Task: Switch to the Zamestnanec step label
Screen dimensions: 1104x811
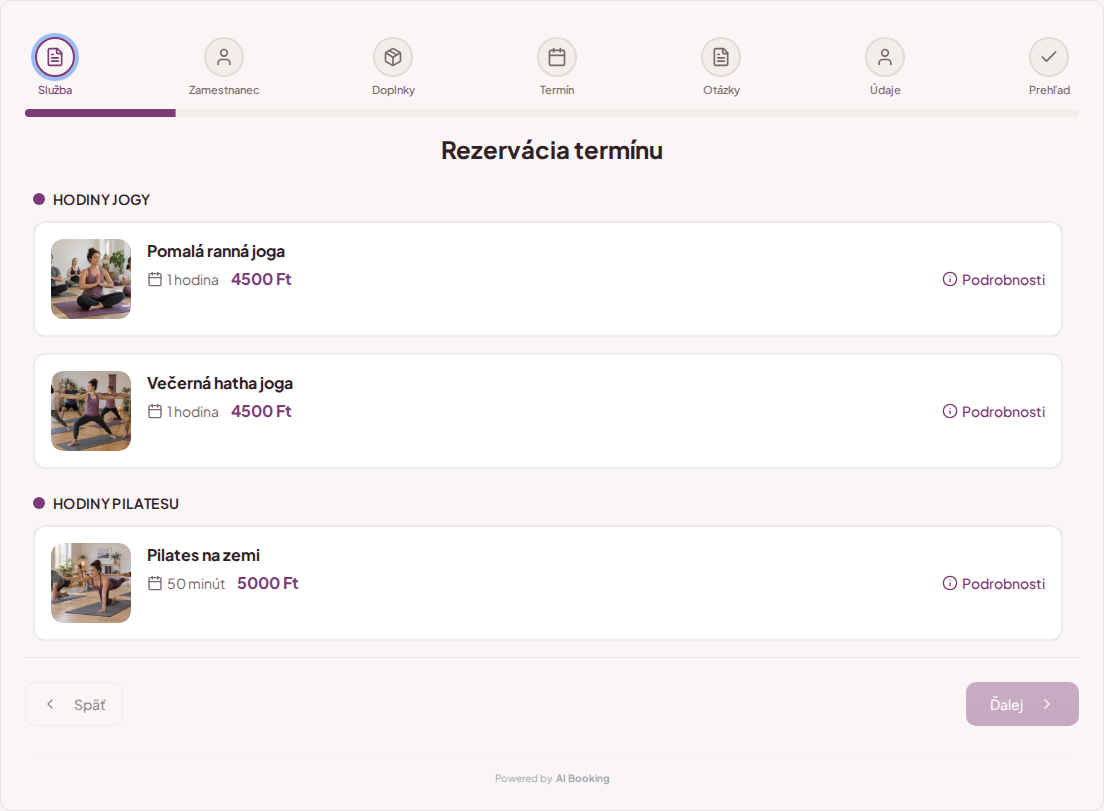Action: tap(224, 90)
